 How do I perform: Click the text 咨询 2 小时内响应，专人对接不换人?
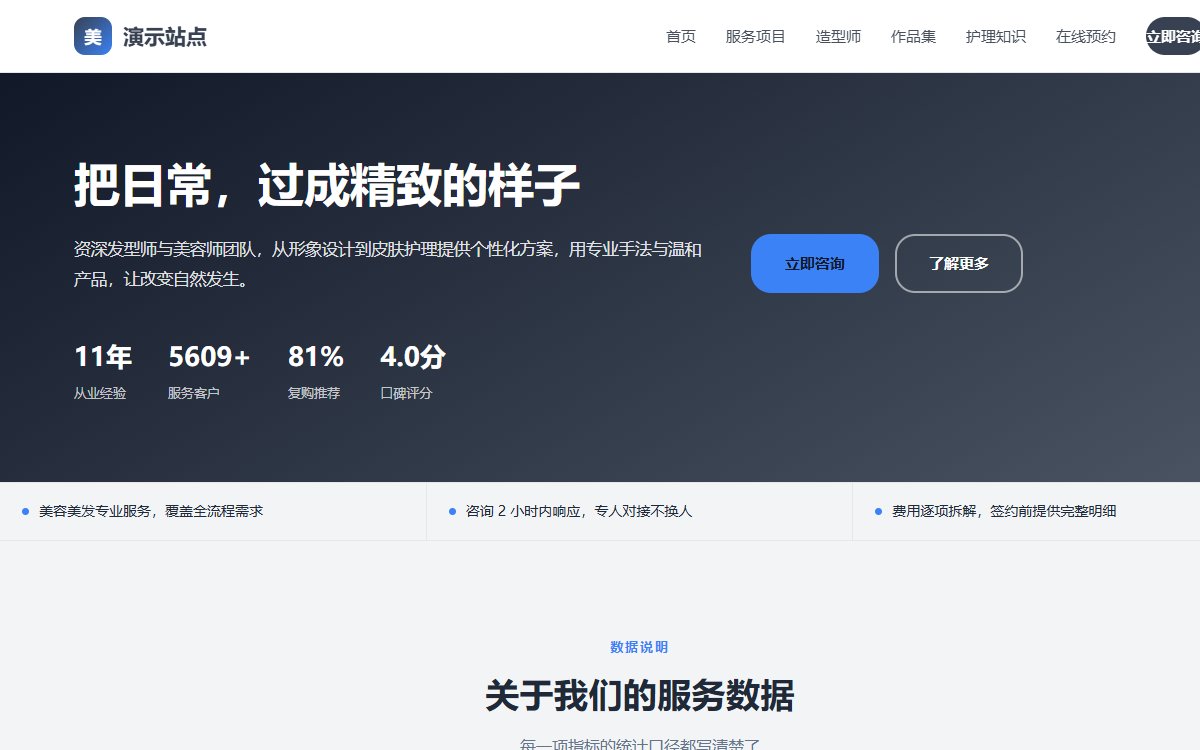pos(579,511)
